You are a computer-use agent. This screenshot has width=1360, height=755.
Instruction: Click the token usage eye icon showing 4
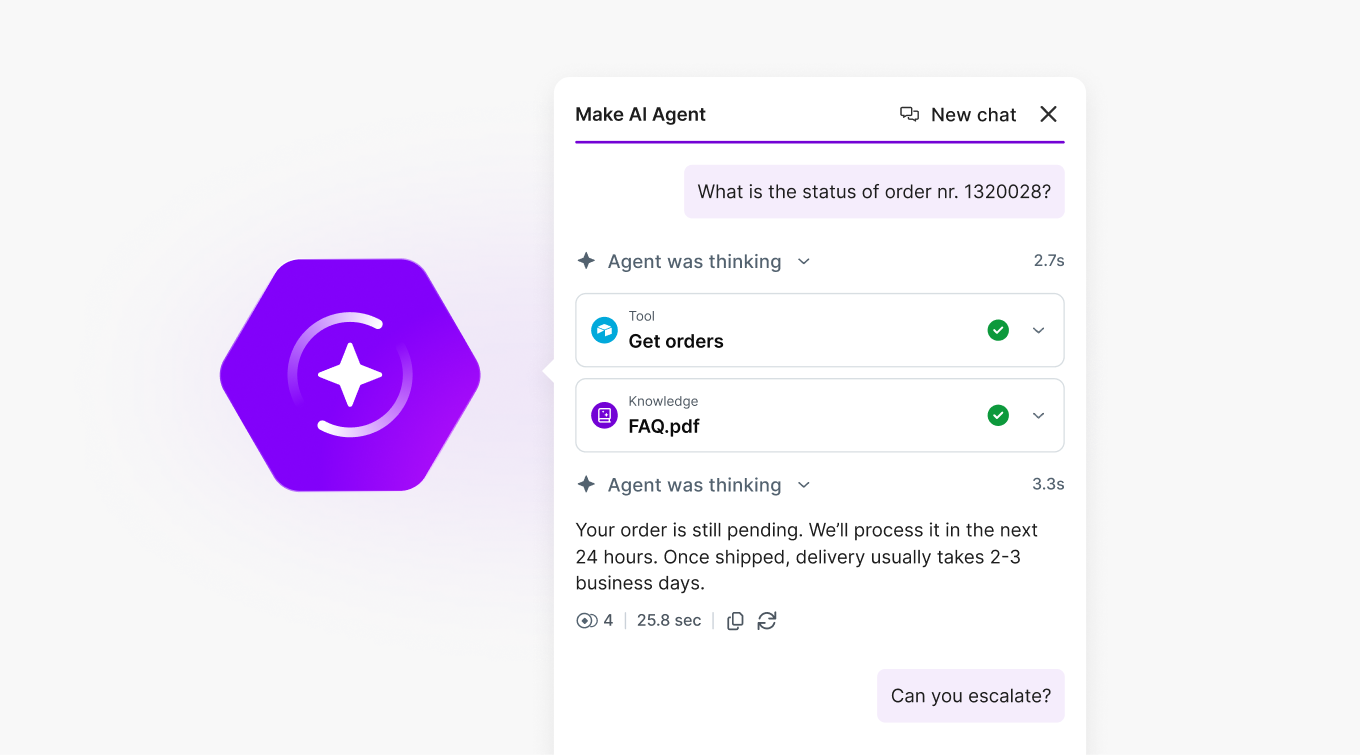pyautogui.click(x=588, y=620)
